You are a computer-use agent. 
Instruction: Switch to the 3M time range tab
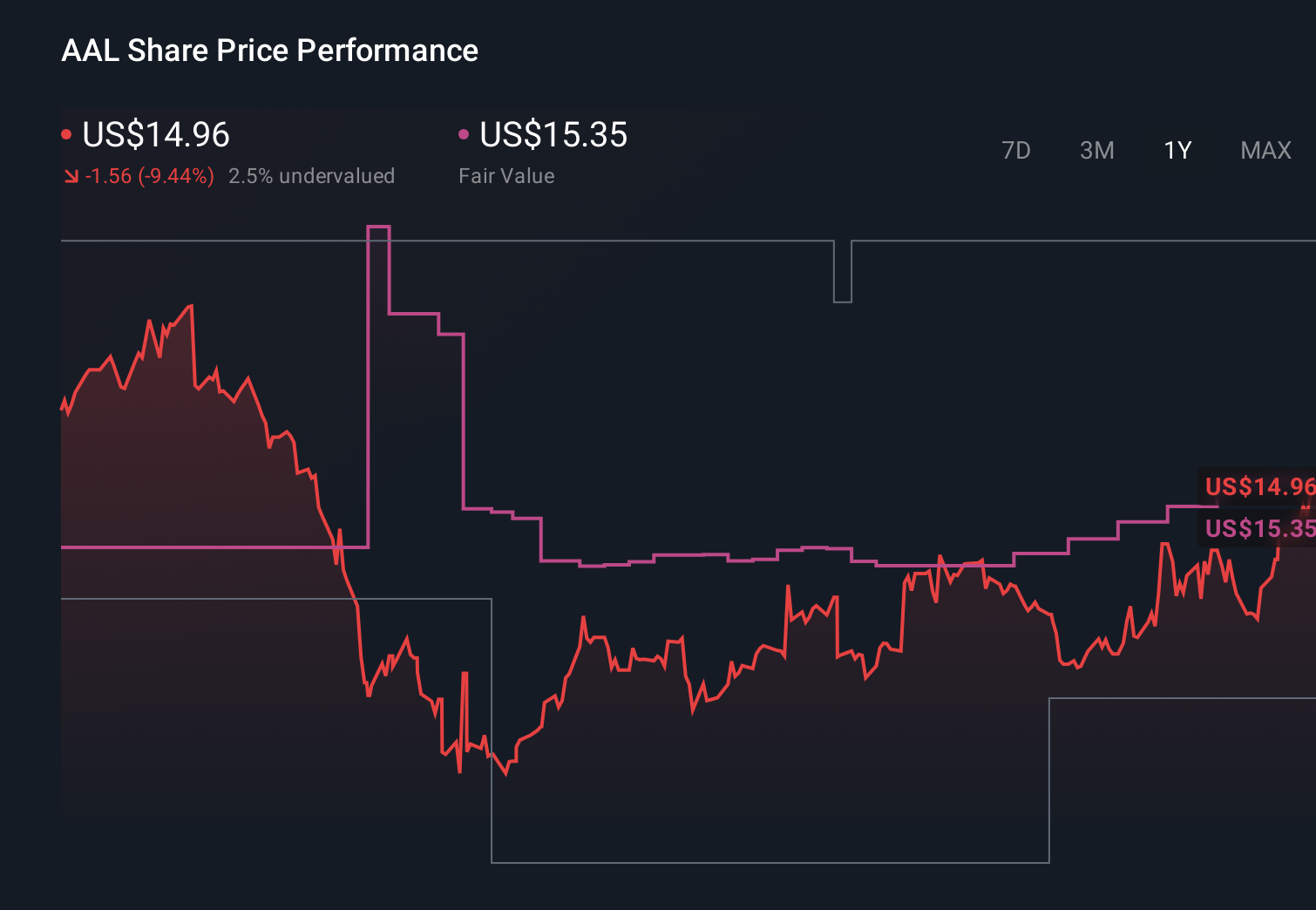pos(1096,150)
